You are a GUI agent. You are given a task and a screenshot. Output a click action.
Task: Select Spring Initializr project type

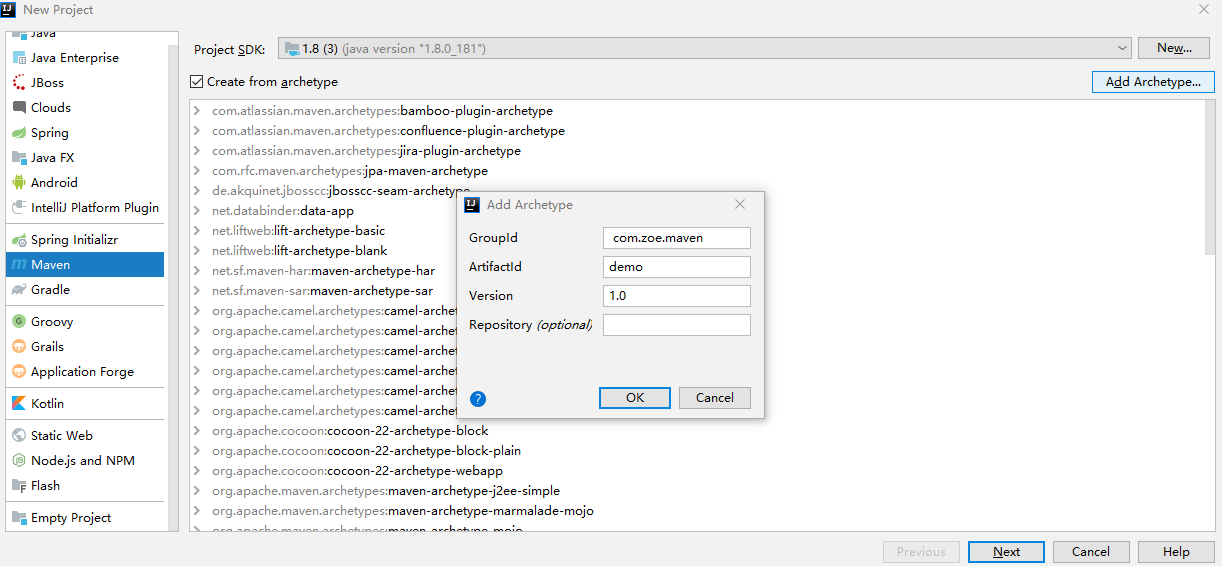coord(84,240)
